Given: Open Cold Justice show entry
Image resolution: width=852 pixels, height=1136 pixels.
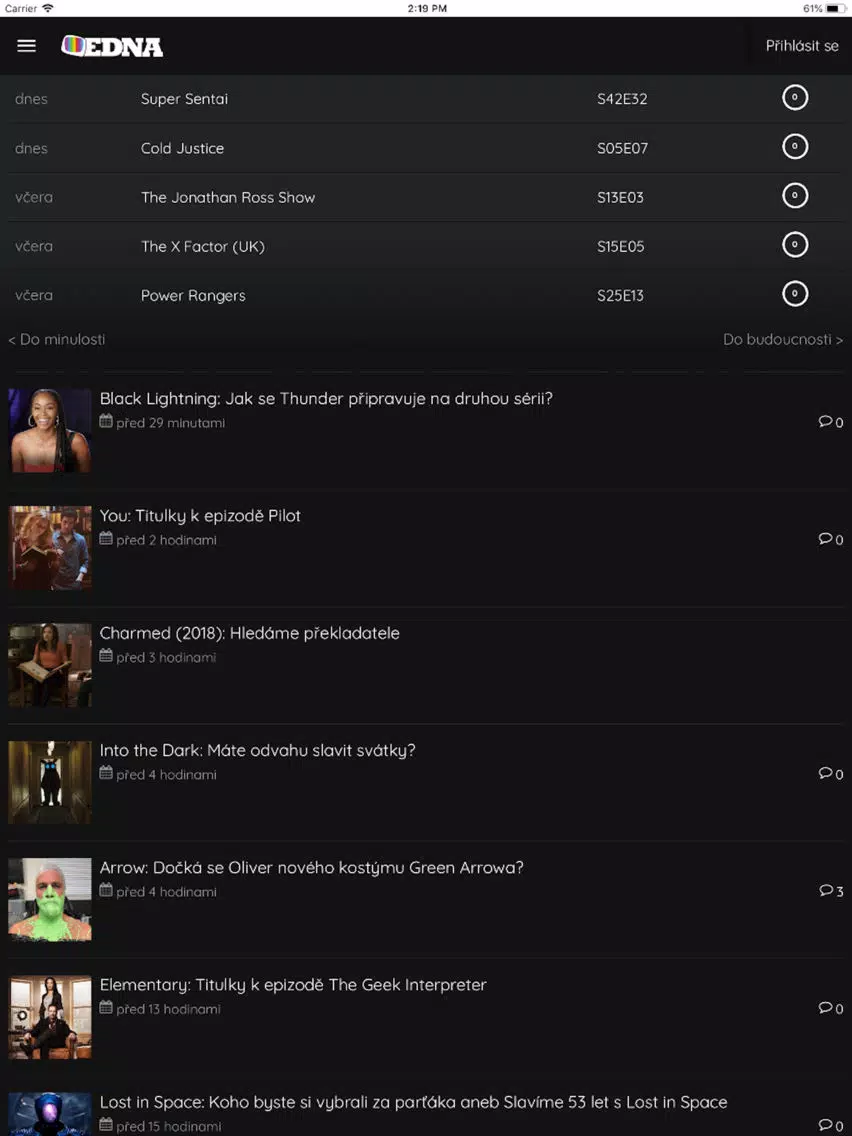Looking at the screenshot, I should [183, 149].
